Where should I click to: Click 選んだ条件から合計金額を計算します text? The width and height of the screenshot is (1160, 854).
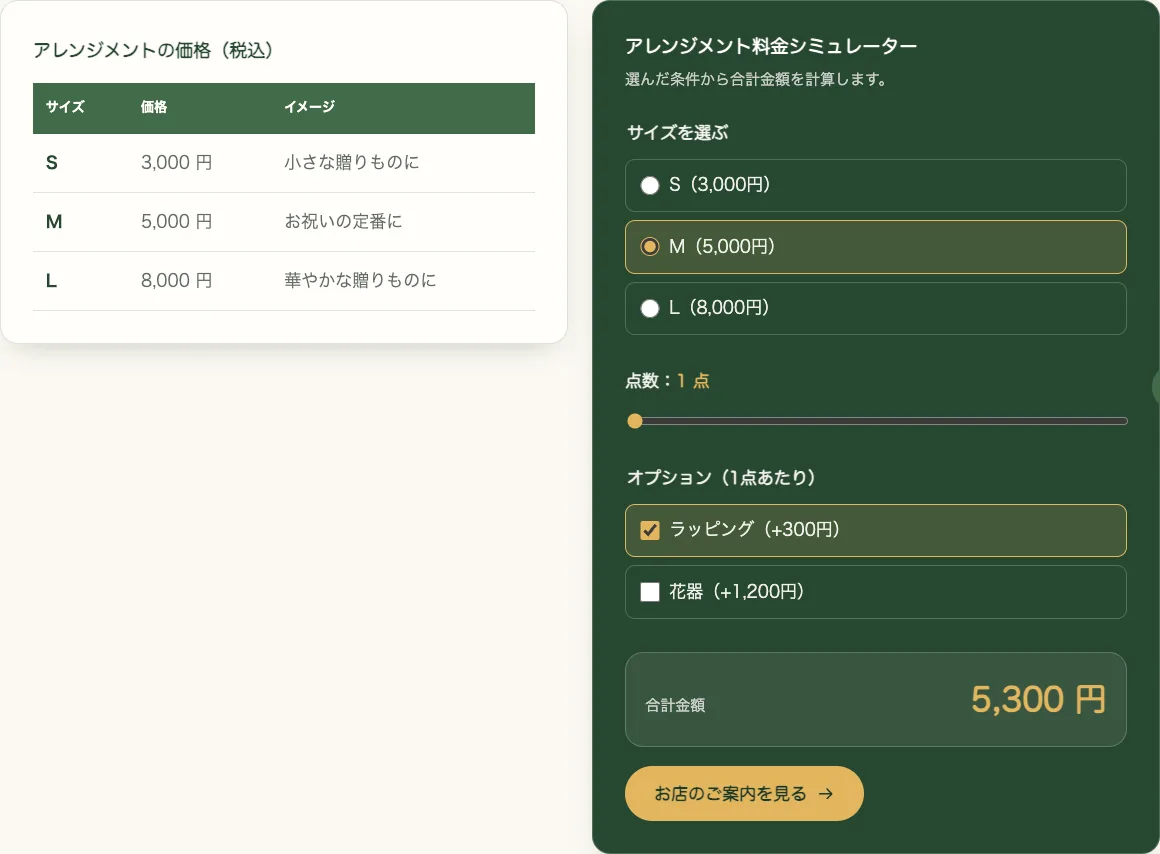756,79
